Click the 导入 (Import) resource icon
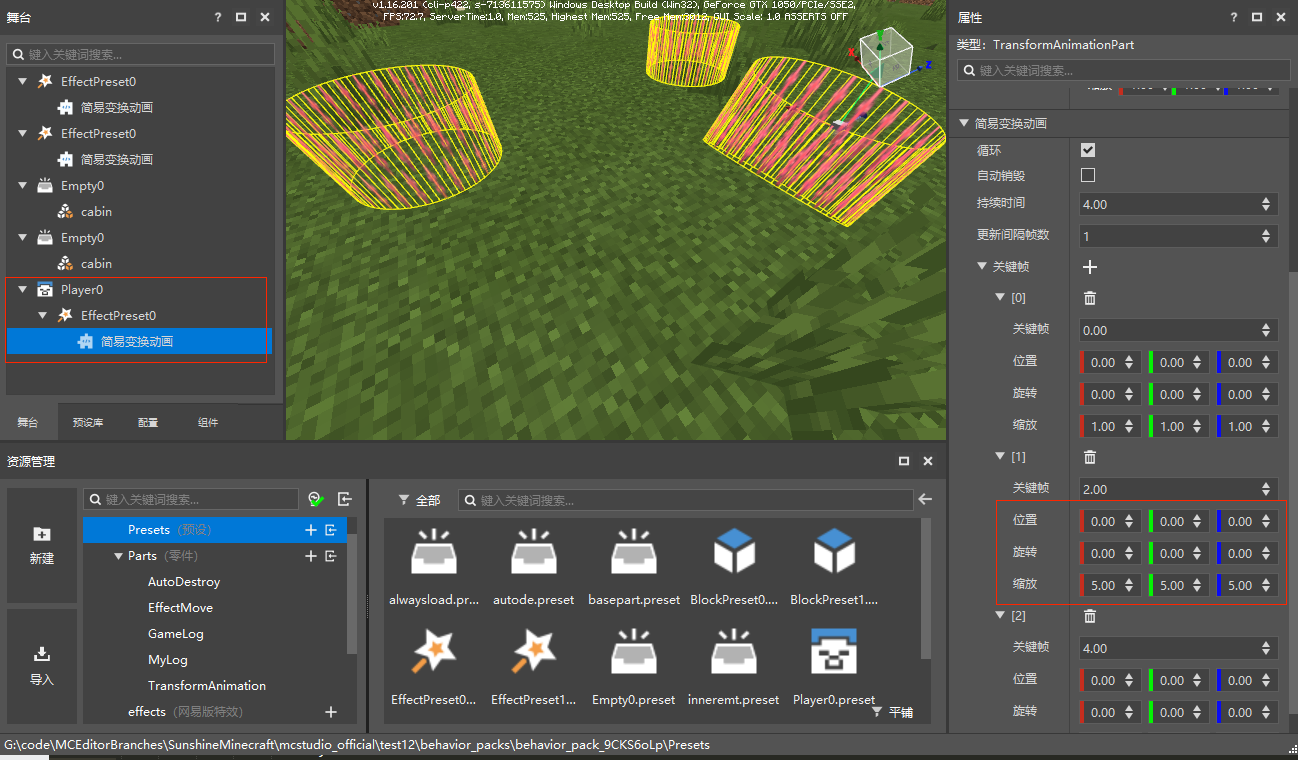The image size is (1298, 760). (42, 665)
